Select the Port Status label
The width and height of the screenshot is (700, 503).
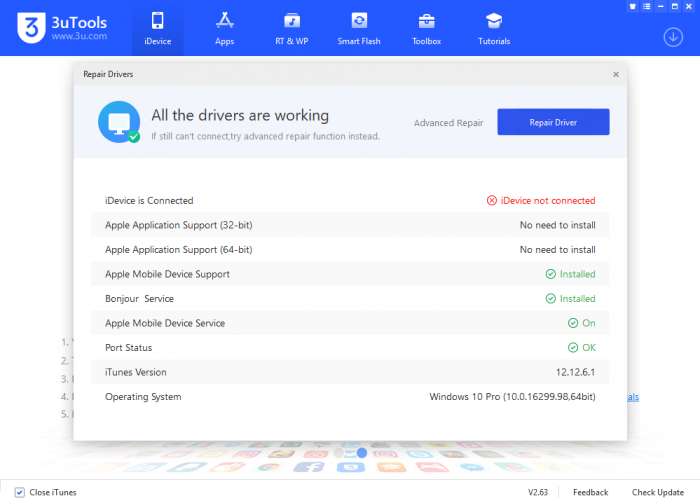[129, 348]
